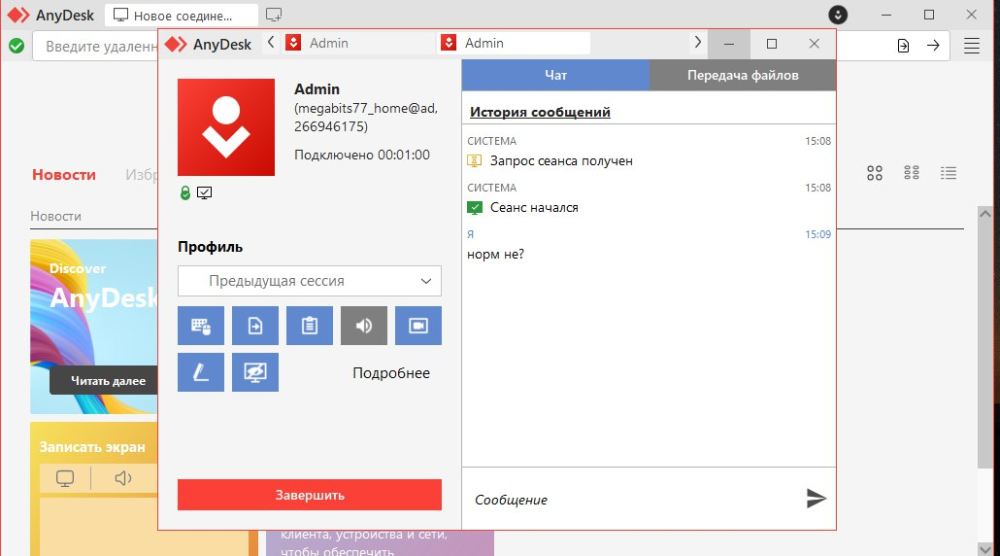The height and width of the screenshot is (556, 1000).
Task: Focus the remote address field in main window
Action: (96, 47)
